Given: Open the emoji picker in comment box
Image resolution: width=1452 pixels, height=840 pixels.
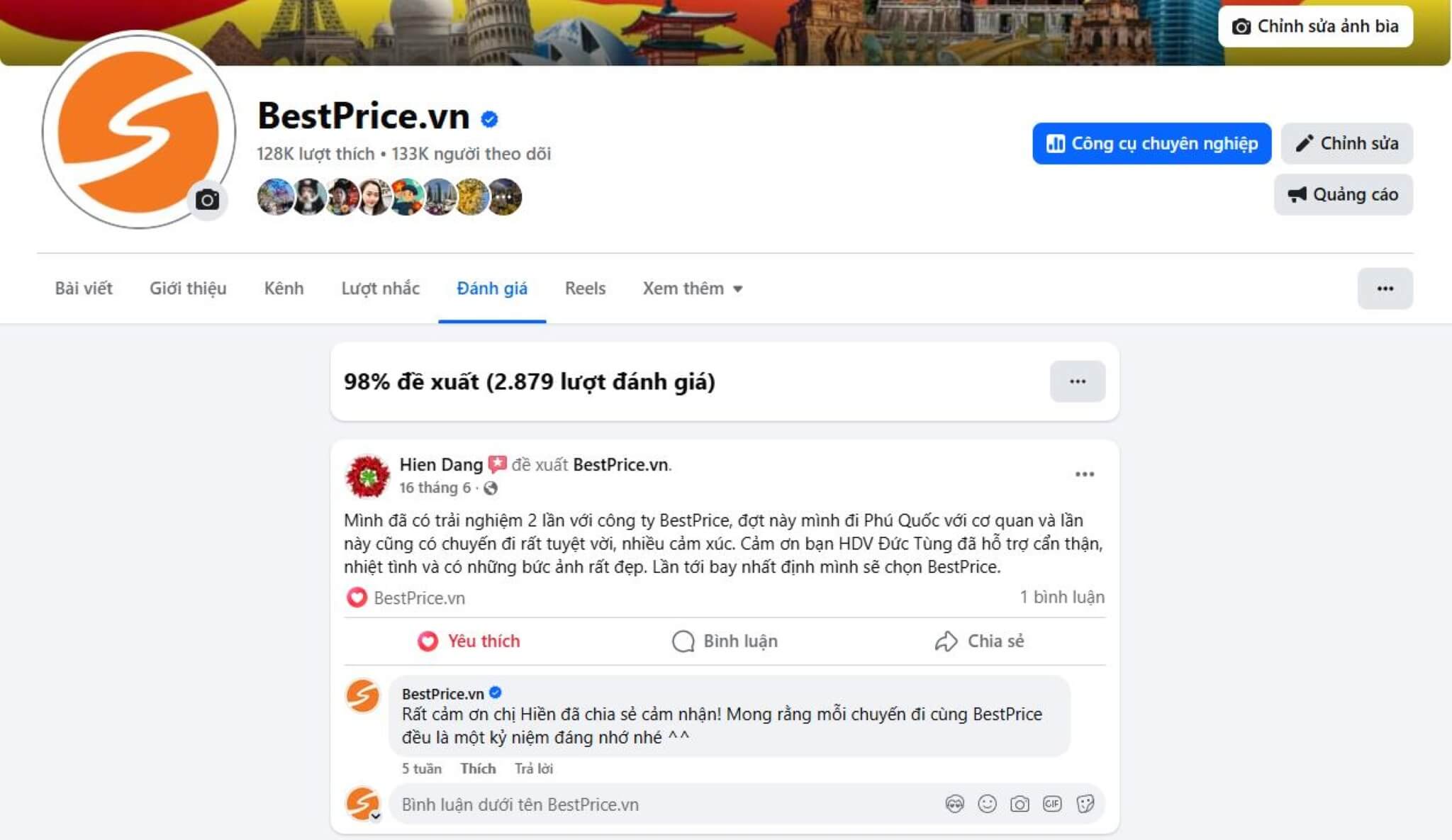Looking at the screenshot, I should pos(987,804).
